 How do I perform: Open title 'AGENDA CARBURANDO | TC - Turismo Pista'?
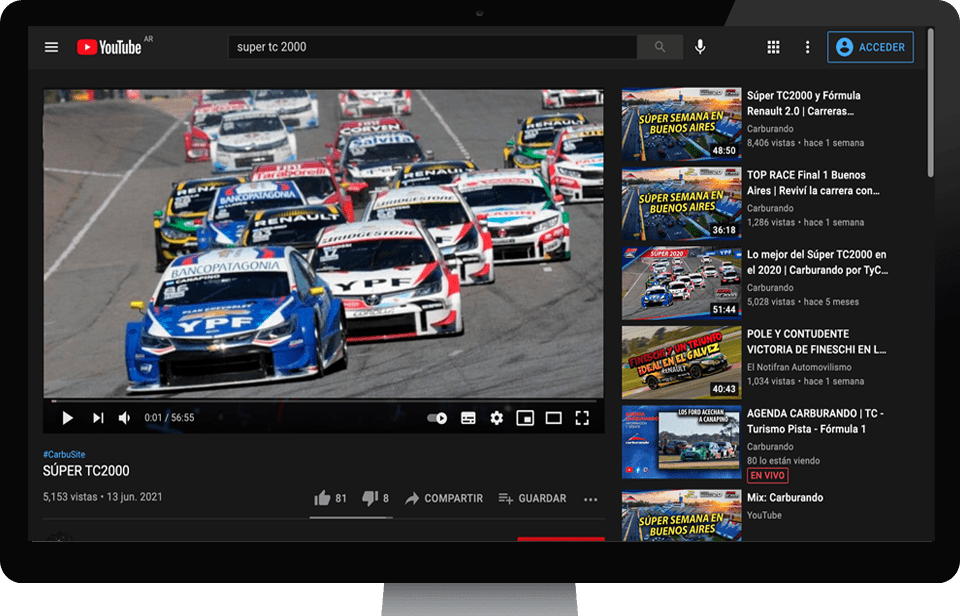815,421
